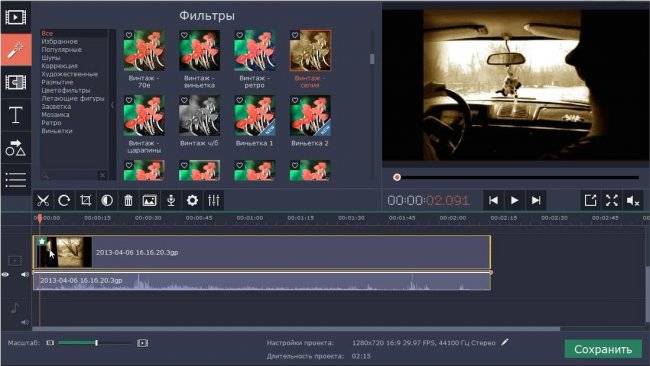650x366 pixels.
Task: Select the Коррекция category
Action: click(x=59, y=66)
